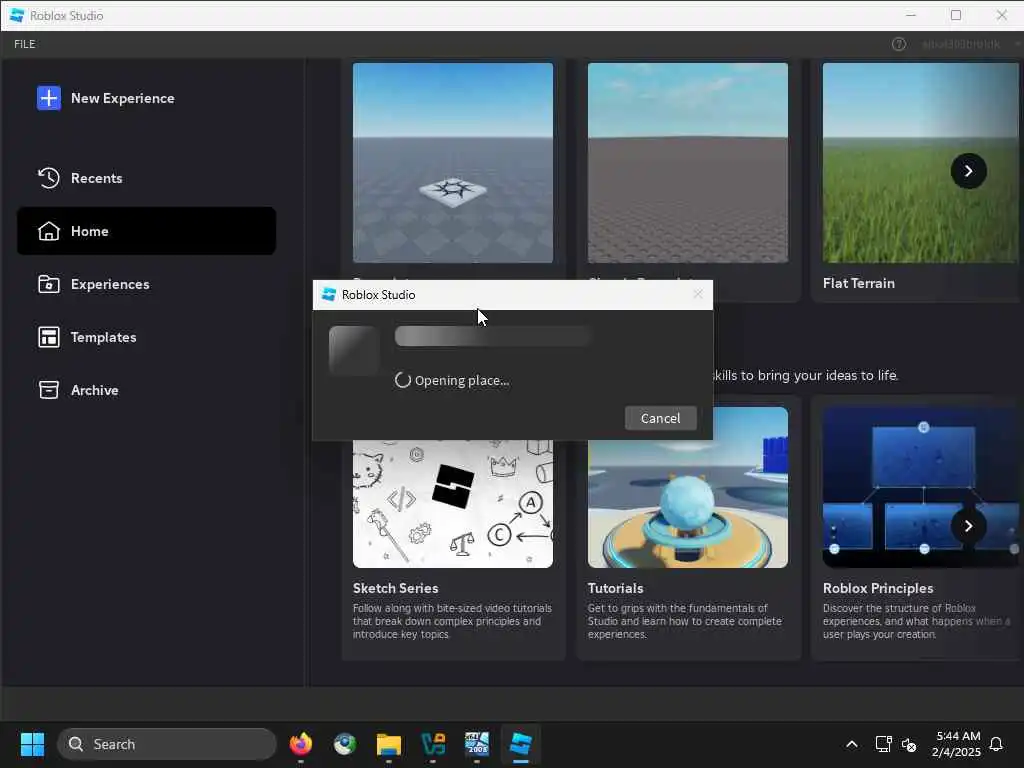The height and width of the screenshot is (768, 1024).
Task: Open account username dropdown at top right
Action: 970,44
